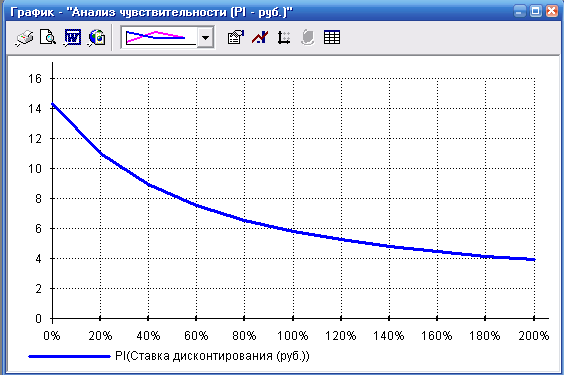Minimize the График window
The width and height of the screenshot is (564, 375).
click(x=519, y=12)
